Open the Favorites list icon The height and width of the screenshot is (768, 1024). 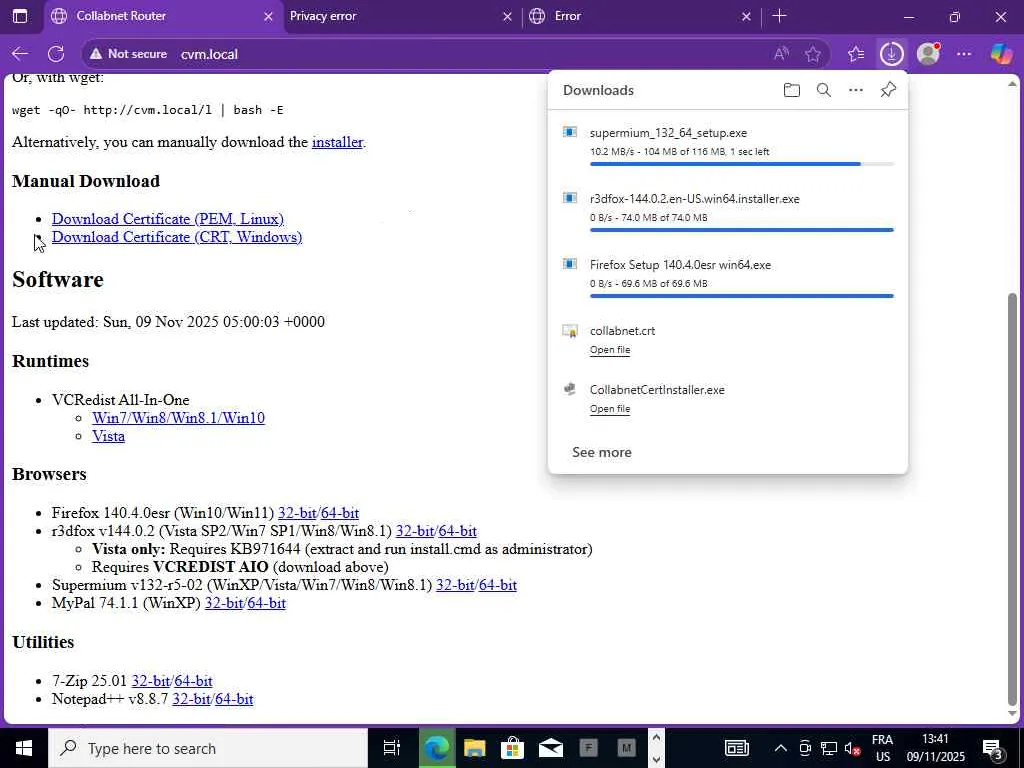coord(856,54)
